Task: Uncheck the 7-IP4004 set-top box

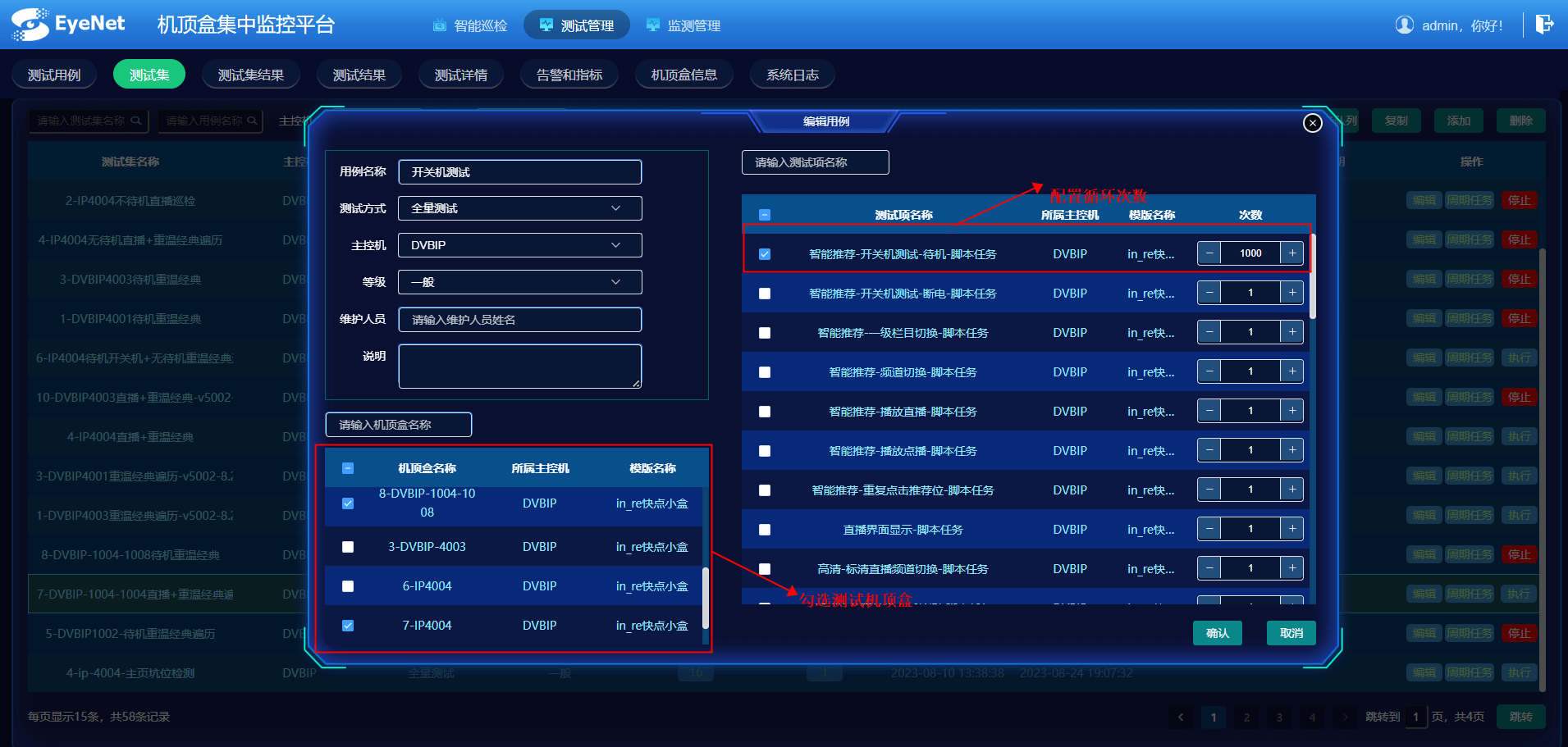Action: [x=348, y=626]
